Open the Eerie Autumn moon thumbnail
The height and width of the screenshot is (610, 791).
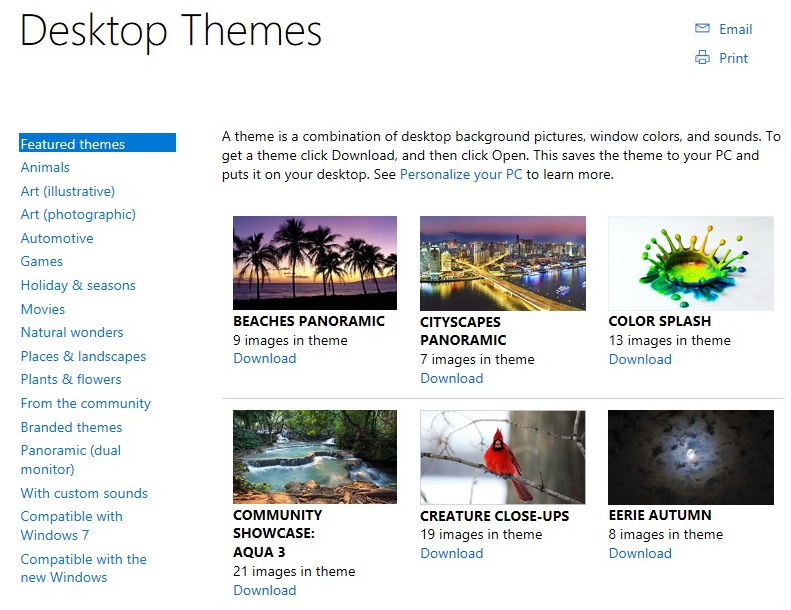pyautogui.click(x=691, y=457)
